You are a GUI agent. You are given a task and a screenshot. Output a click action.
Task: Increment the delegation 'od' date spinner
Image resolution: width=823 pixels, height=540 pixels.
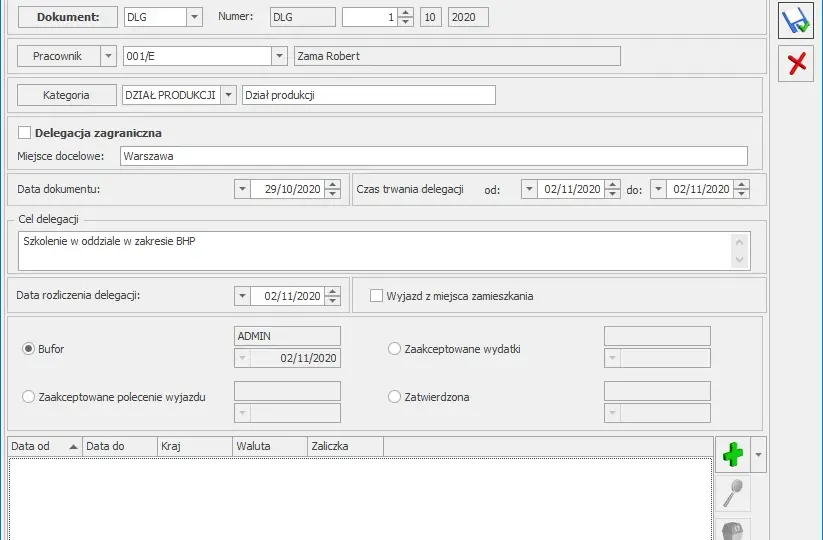click(612, 185)
